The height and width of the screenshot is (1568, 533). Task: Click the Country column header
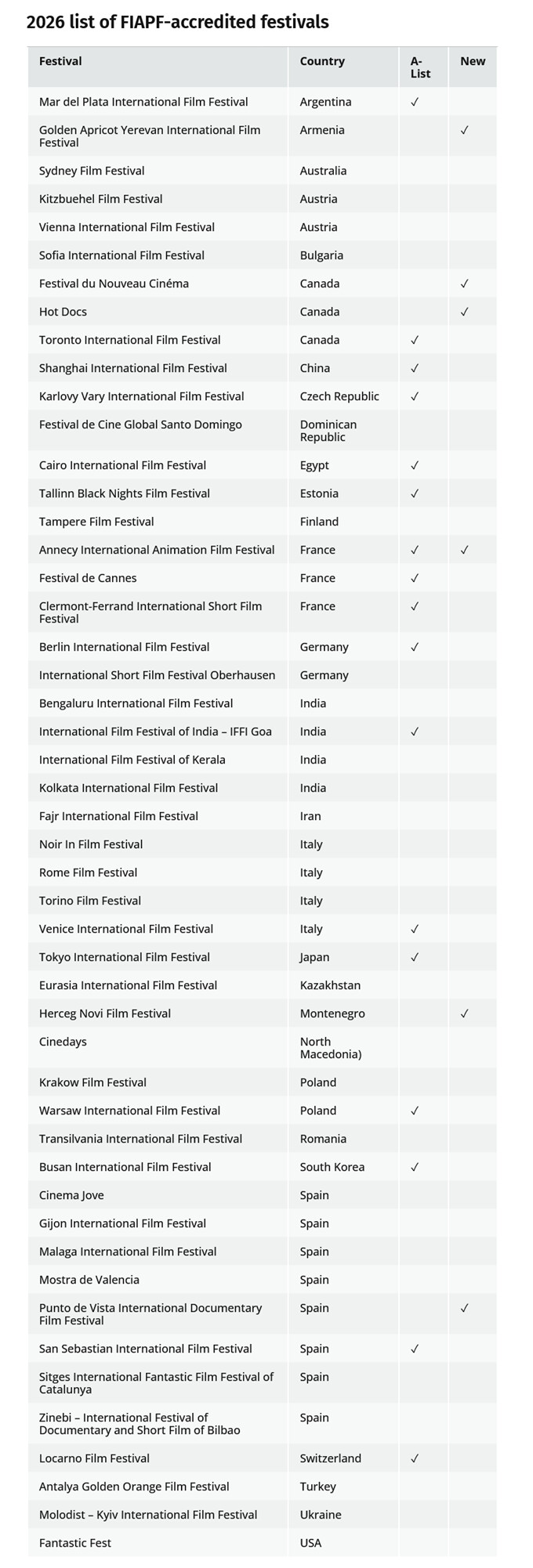point(322,61)
